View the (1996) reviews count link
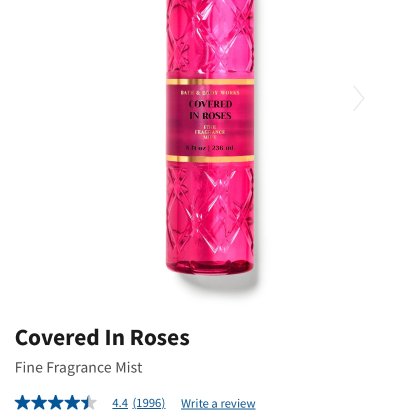This screenshot has height=420, width=420. click(149, 403)
